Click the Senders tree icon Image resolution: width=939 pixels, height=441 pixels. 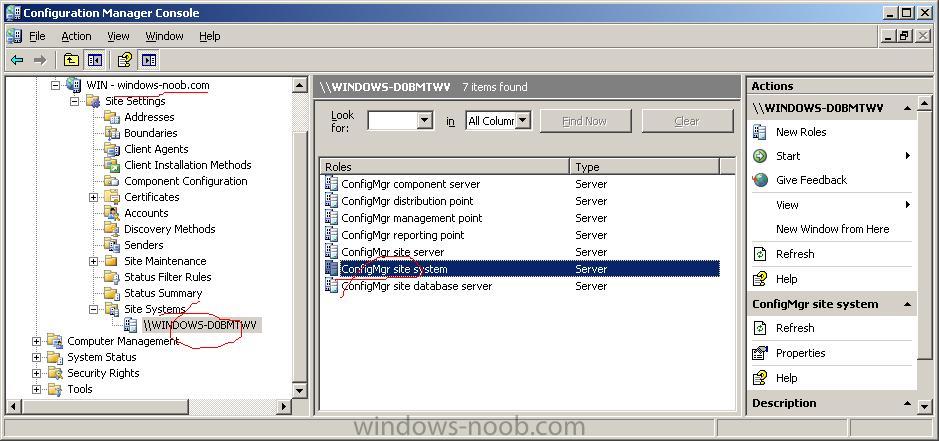(x=112, y=245)
